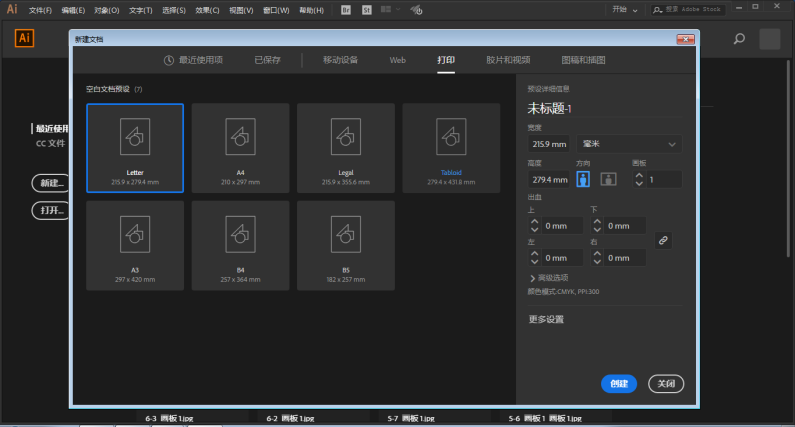Open the 窗口(W) menu
The height and width of the screenshot is (427, 795).
tap(276, 10)
